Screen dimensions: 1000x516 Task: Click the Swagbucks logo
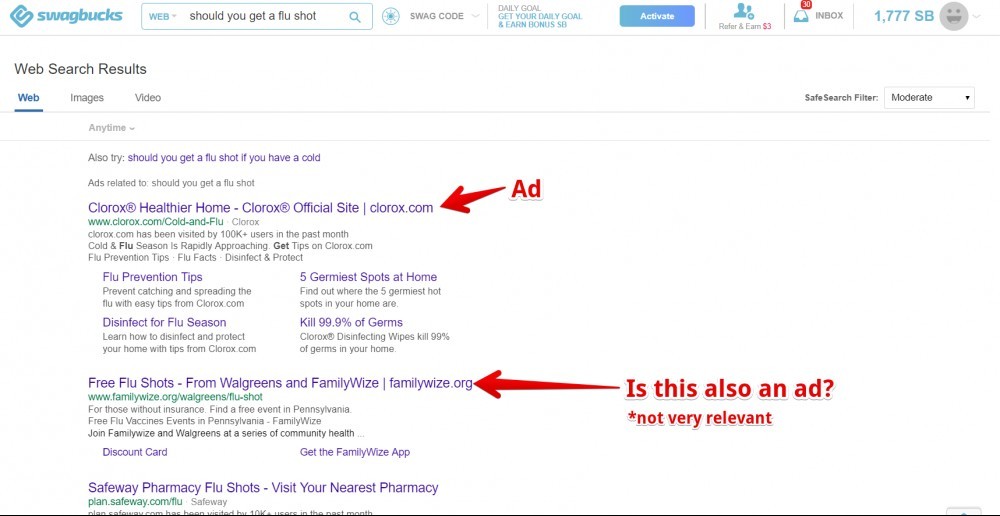66,16
